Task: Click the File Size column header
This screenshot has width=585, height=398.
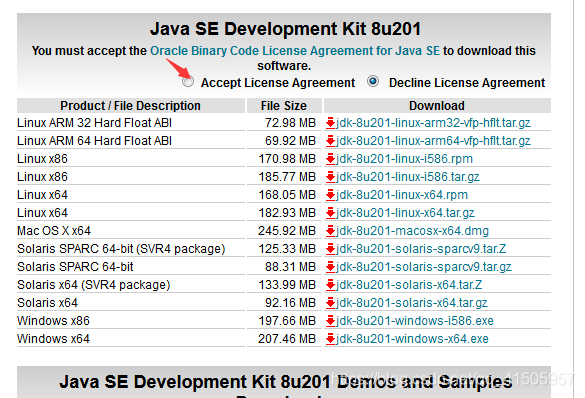Action: pyautogui.click(x=284, y=106)
